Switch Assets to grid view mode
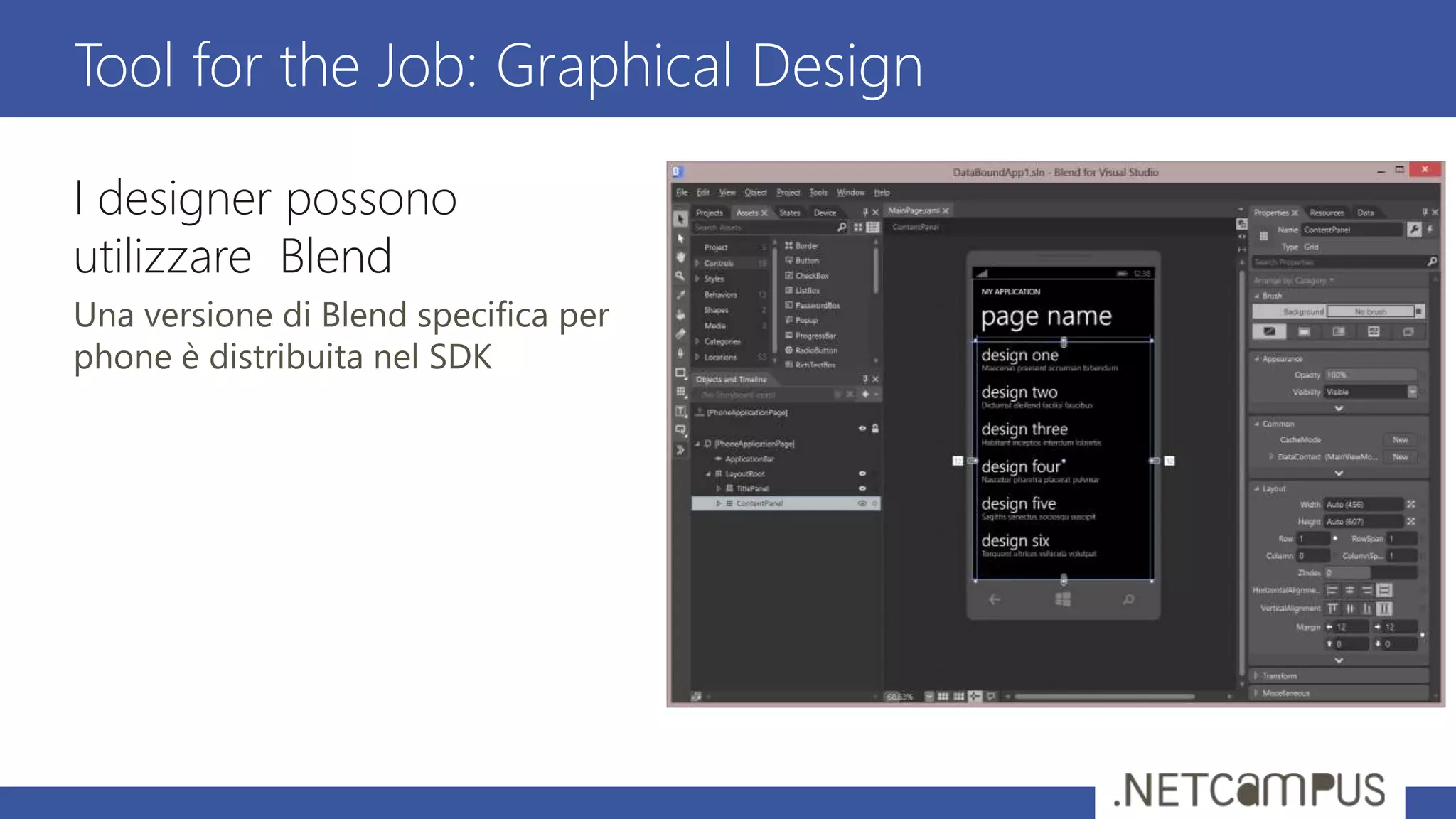 pyautogui.click(x=858, y=227)
